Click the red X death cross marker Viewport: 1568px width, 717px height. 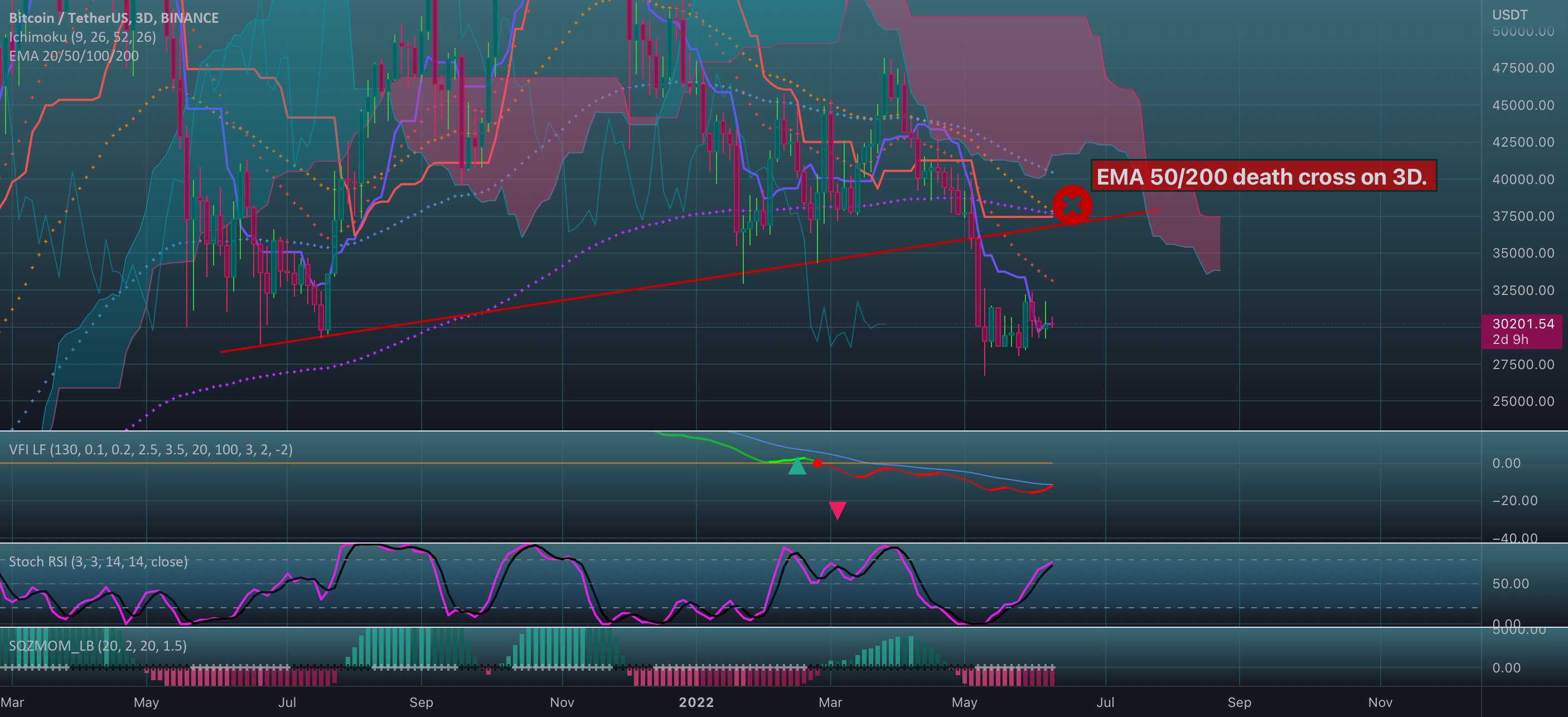coord(1072,205)
